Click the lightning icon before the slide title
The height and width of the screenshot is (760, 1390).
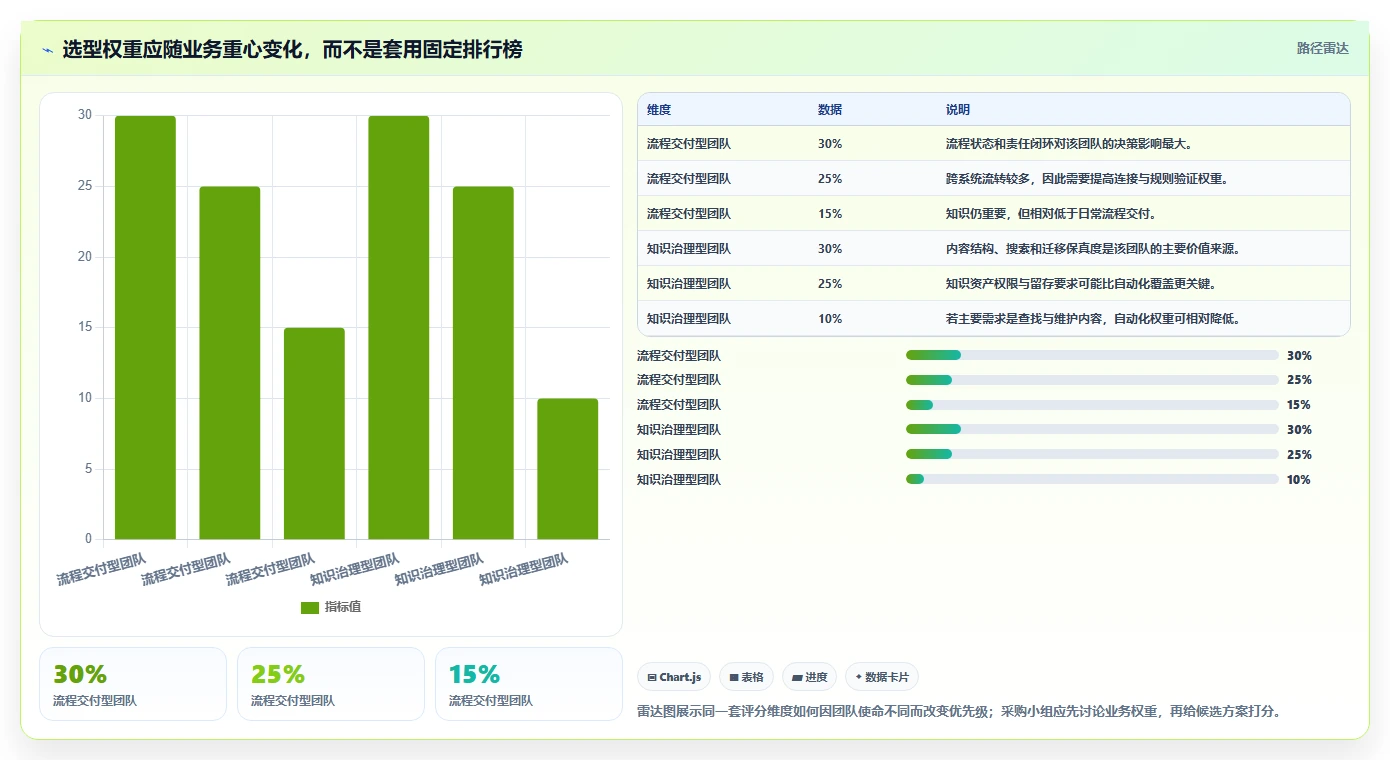pos(48,50)
